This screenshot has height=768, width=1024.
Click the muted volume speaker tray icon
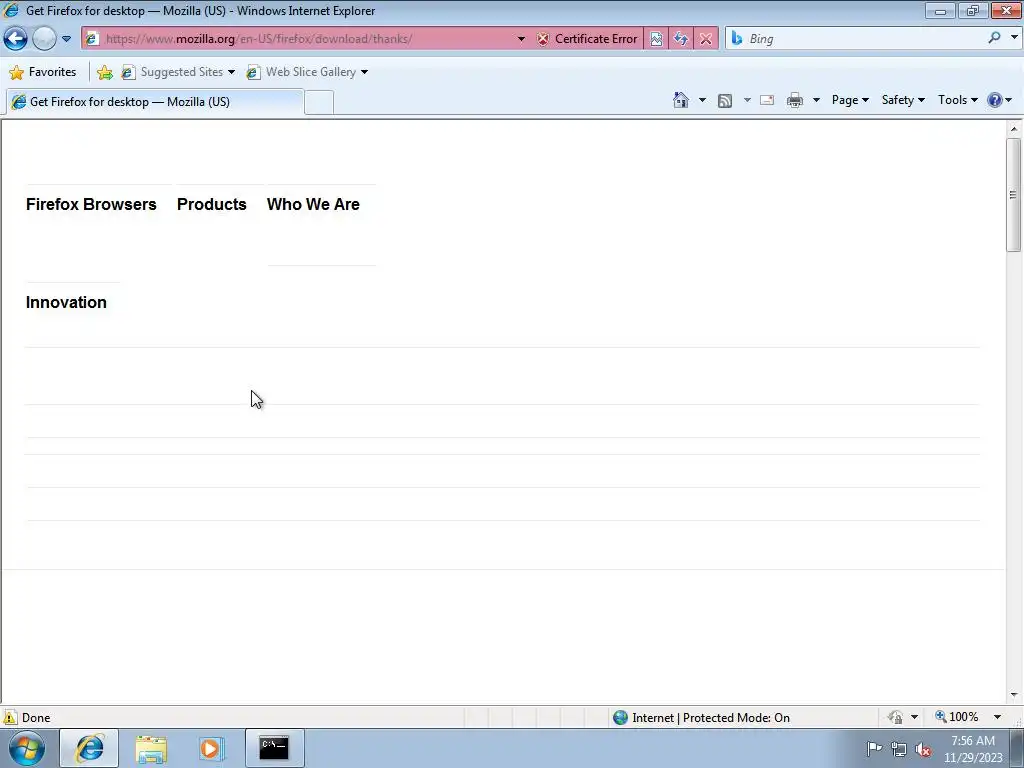tap(923, 749)
